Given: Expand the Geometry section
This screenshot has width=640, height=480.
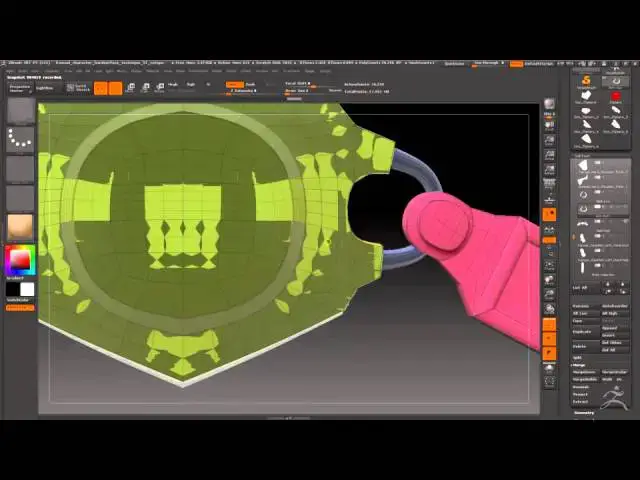Looking at the screenshot, I should coord(584,413).
